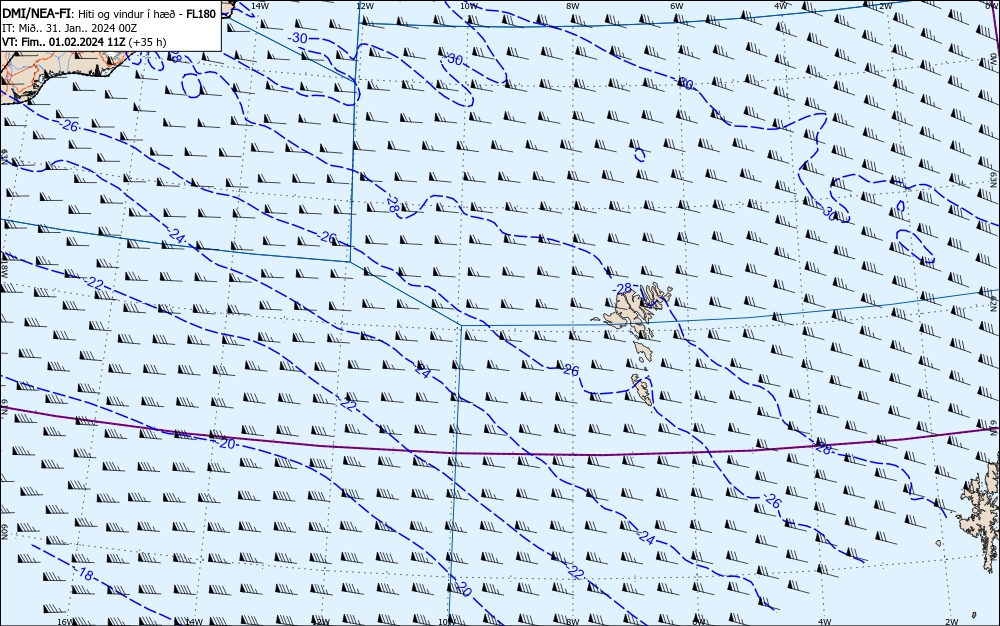
Task: Click the -18 isotherm label
Action: pyautogui.click(x=84, y=574)
